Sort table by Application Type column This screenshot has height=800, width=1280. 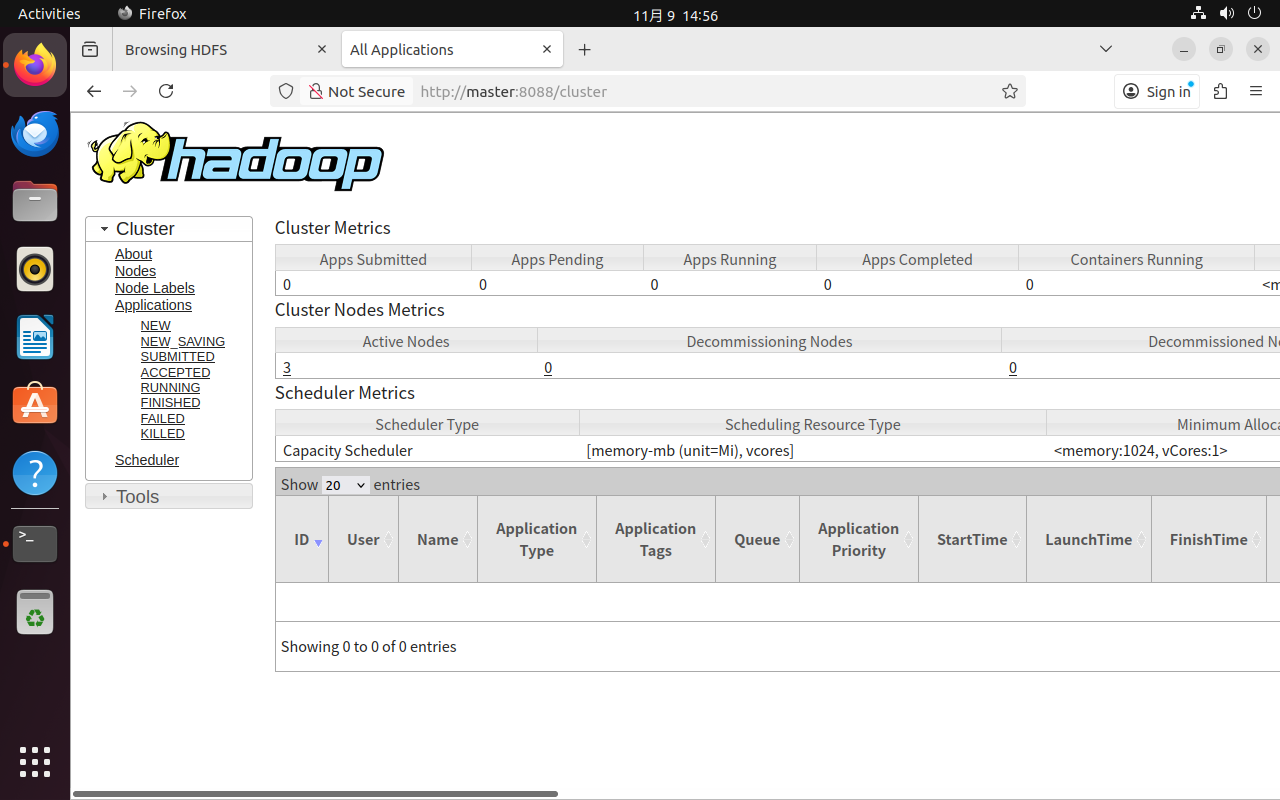(537, 539)
